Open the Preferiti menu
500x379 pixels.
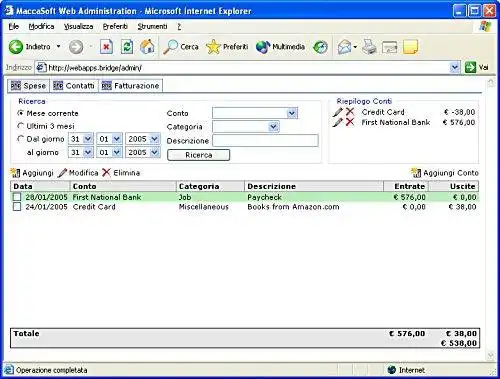pos(115,26)
